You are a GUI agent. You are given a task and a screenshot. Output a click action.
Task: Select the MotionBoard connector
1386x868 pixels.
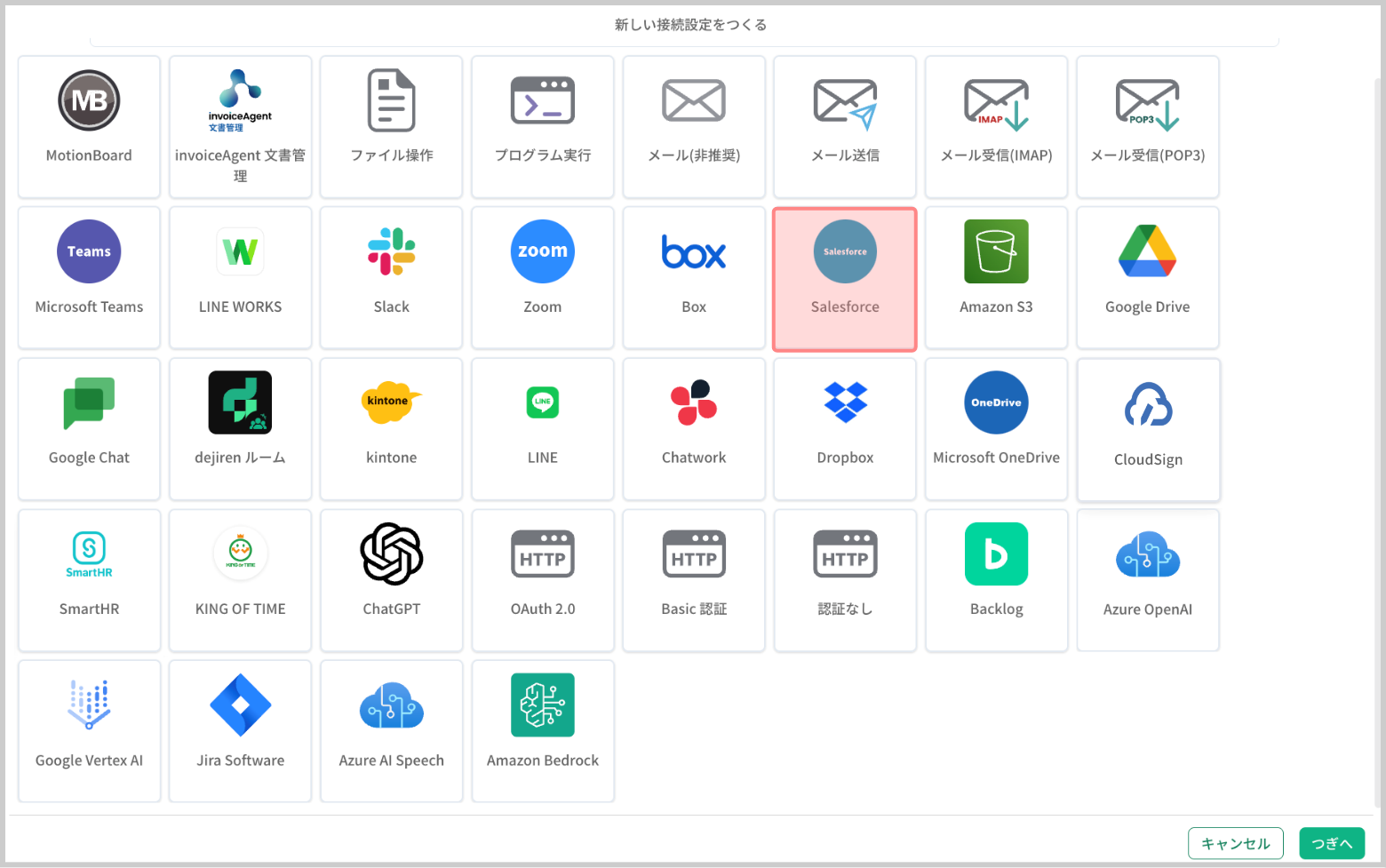click(89, 127)
